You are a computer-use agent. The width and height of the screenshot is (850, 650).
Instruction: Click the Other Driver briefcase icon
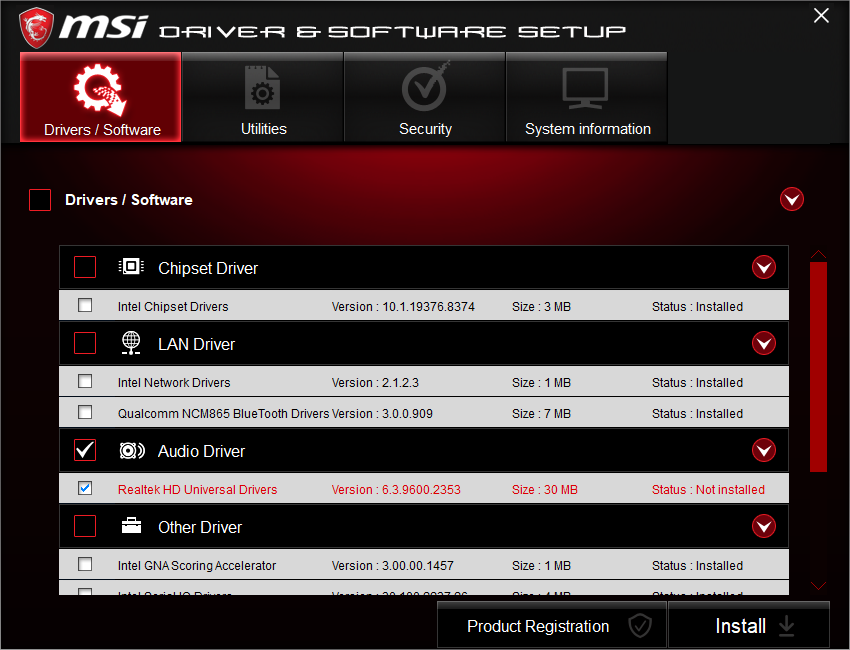131,526
